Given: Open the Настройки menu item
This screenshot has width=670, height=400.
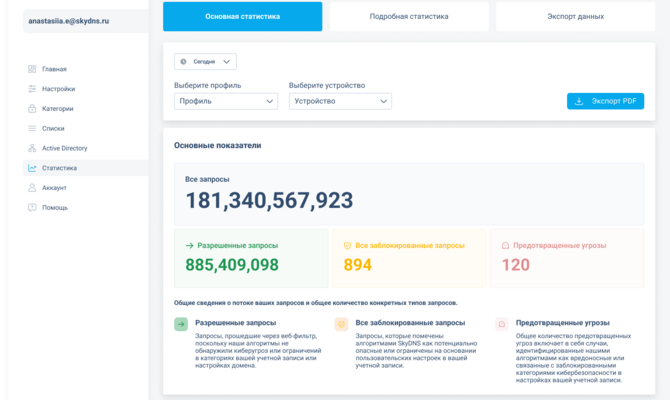Looking at the screenshot, I should click(58, 89).
